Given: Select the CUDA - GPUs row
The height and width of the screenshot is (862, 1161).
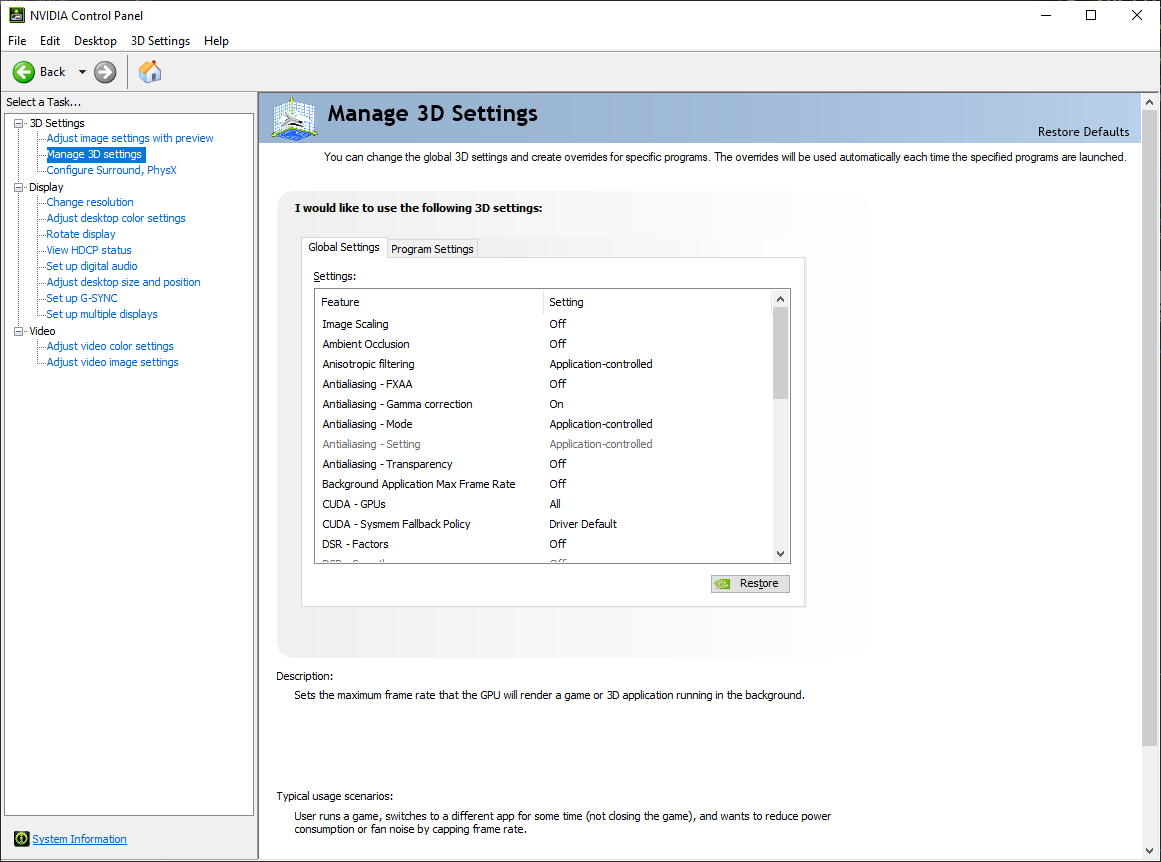Looking at the screenshot, I should tap(543, 504).
